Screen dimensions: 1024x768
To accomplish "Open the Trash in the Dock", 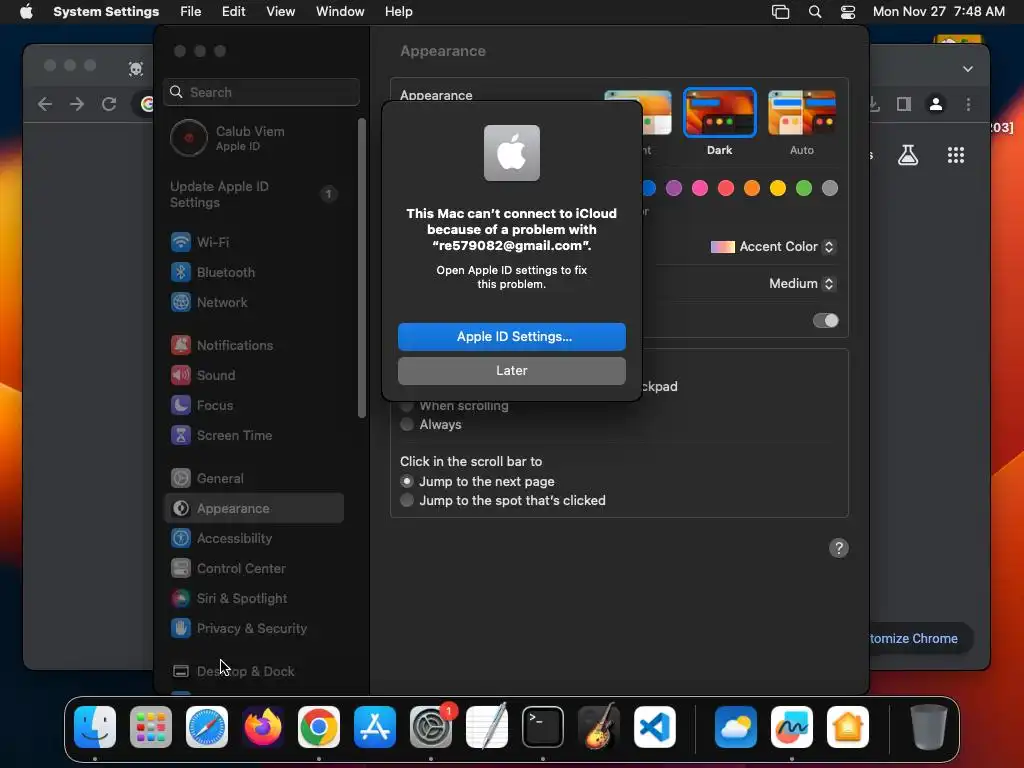I will [x=929, y=727].
